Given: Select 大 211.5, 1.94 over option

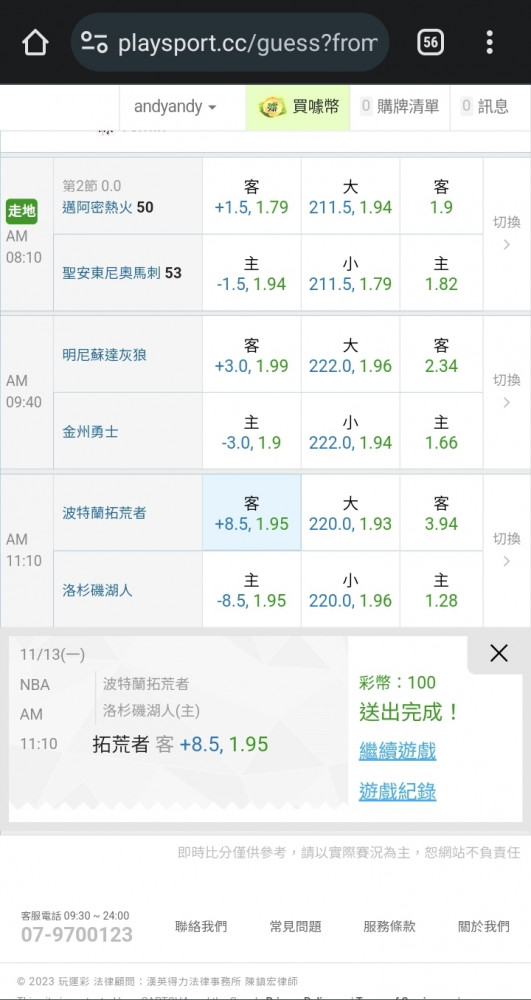Looking at the screenshot, I should click(x=351, y=196).
